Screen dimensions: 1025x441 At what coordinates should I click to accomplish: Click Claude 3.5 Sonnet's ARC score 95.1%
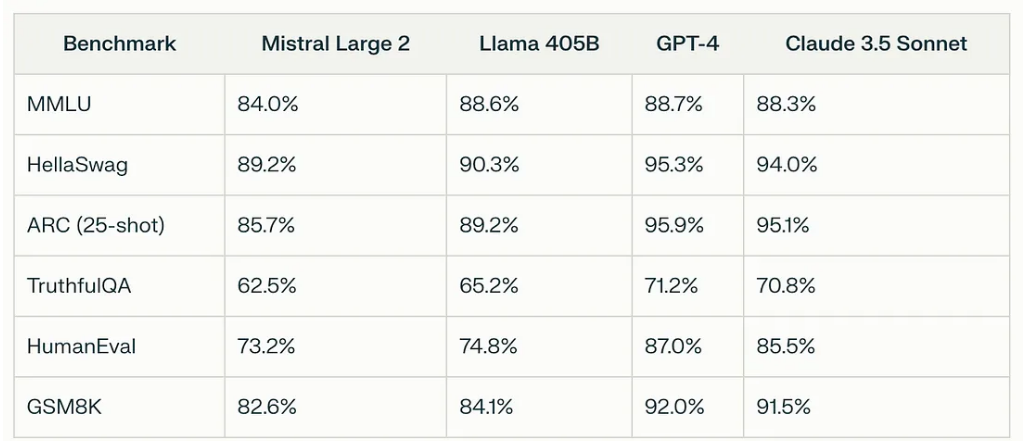coord(783,226)
